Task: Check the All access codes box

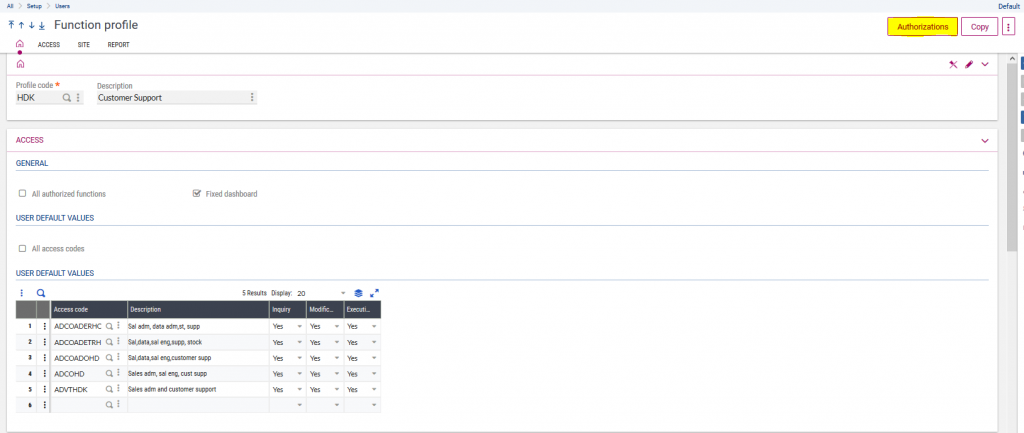Action: click(22, 248)
